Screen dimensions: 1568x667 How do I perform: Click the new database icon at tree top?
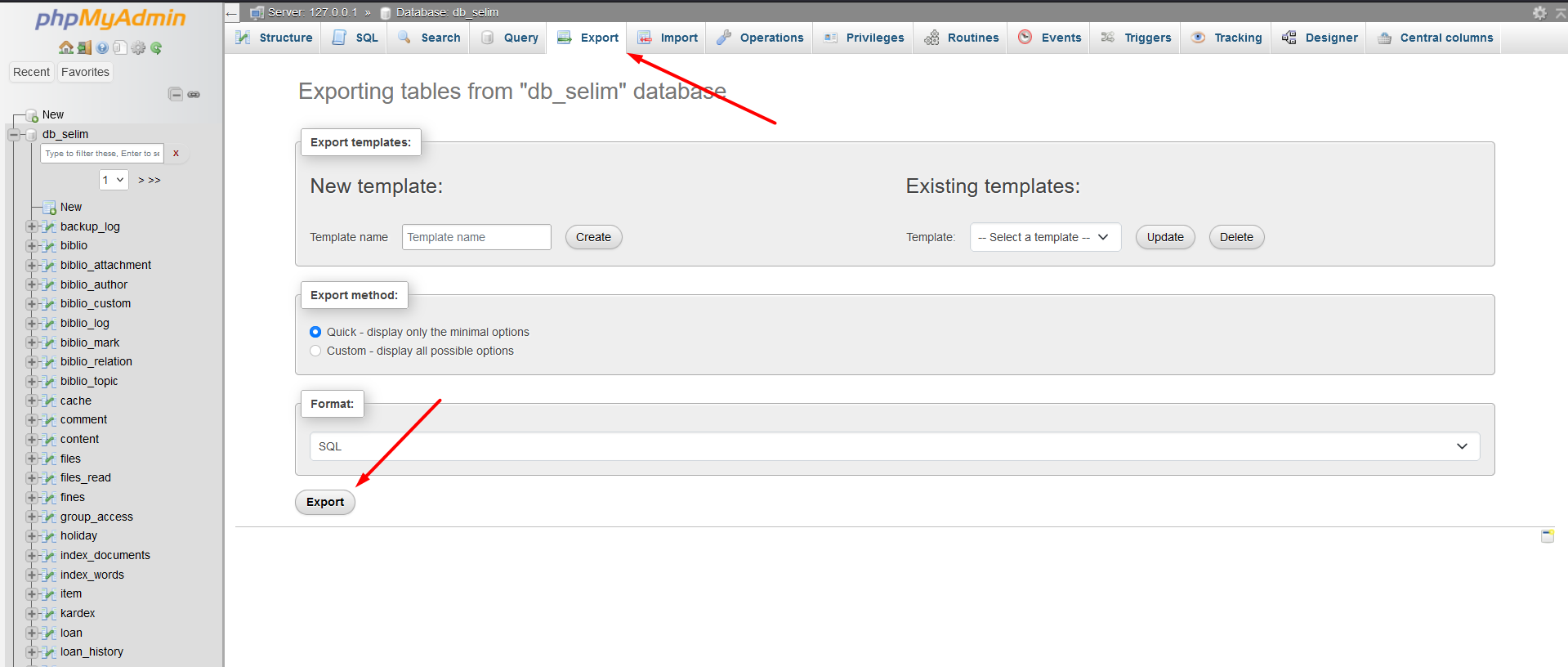[x=32, y=115]
